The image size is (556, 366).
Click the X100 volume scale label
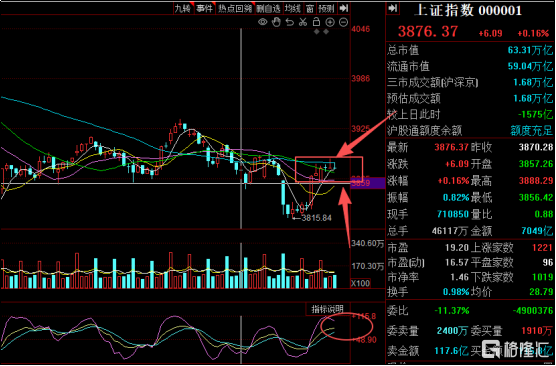360,283
